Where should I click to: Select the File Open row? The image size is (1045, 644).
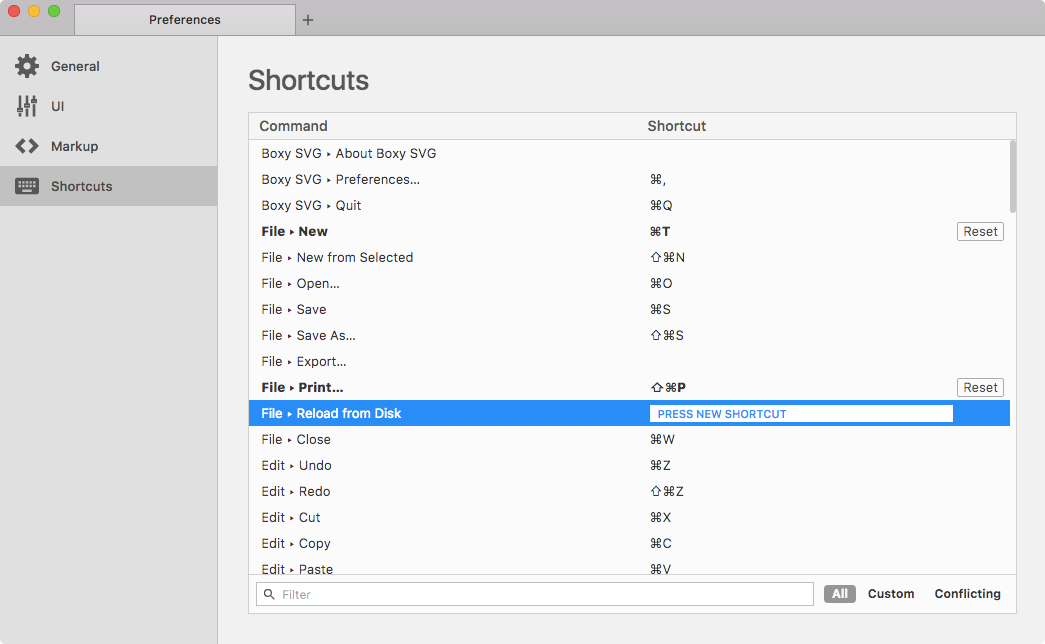629,283
